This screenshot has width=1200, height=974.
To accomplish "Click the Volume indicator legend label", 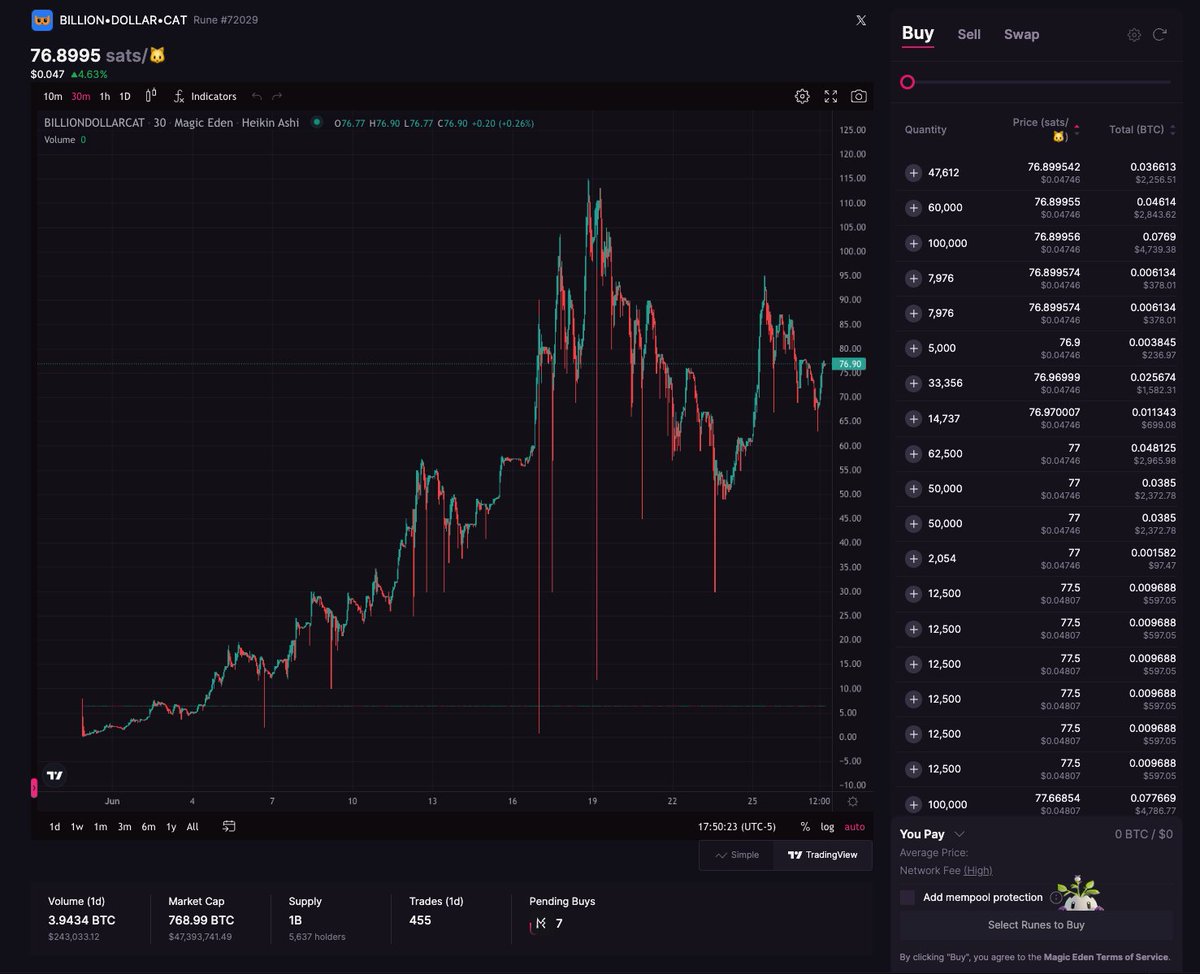I will [59, 140].
